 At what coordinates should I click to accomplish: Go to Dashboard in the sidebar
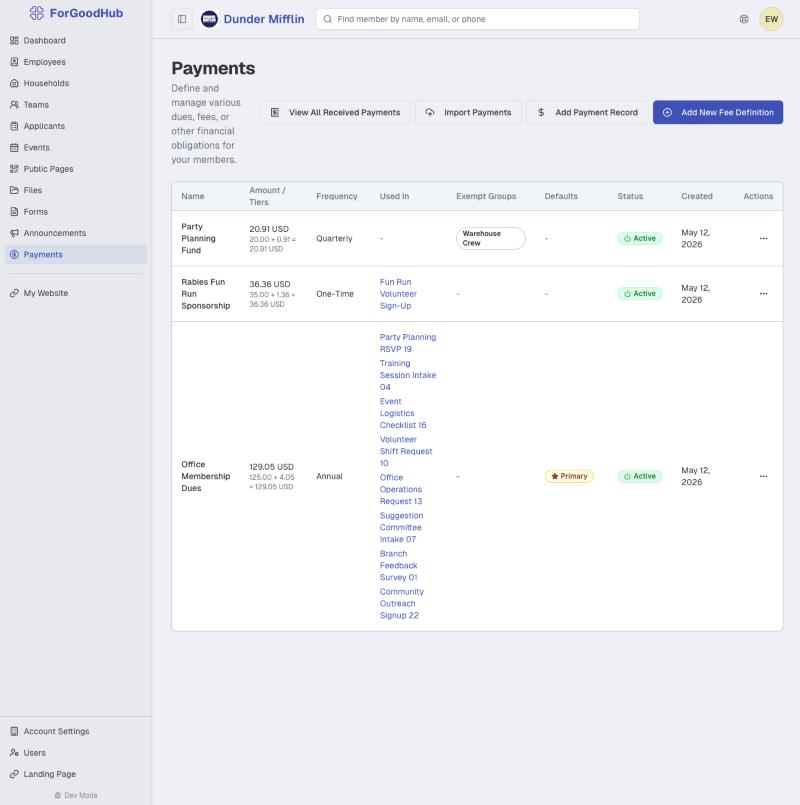76,41
